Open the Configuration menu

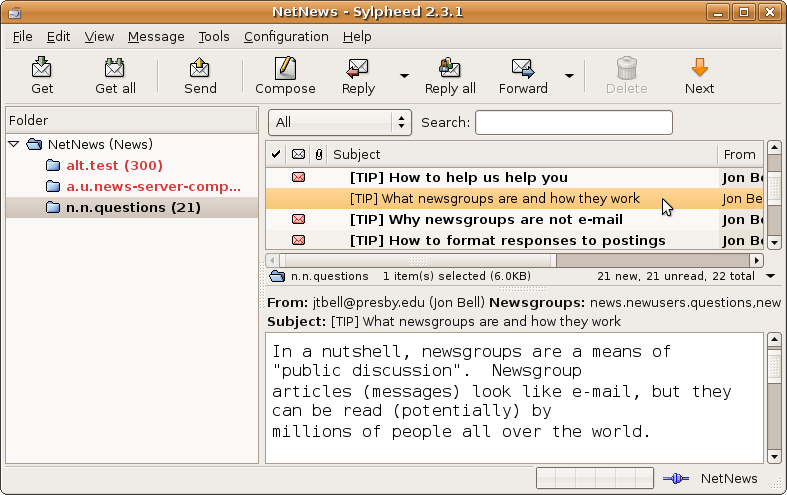(x=286, y=36)
